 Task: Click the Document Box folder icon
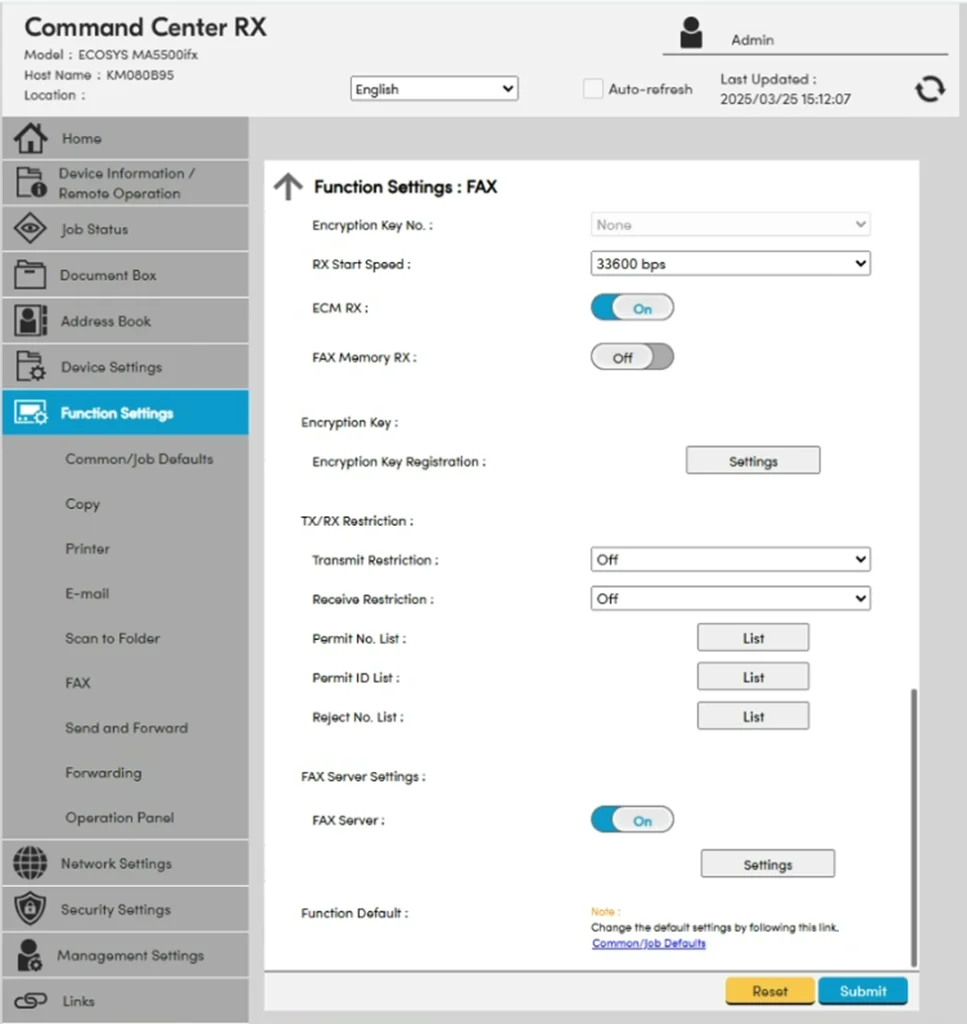(x=30, y=275)
